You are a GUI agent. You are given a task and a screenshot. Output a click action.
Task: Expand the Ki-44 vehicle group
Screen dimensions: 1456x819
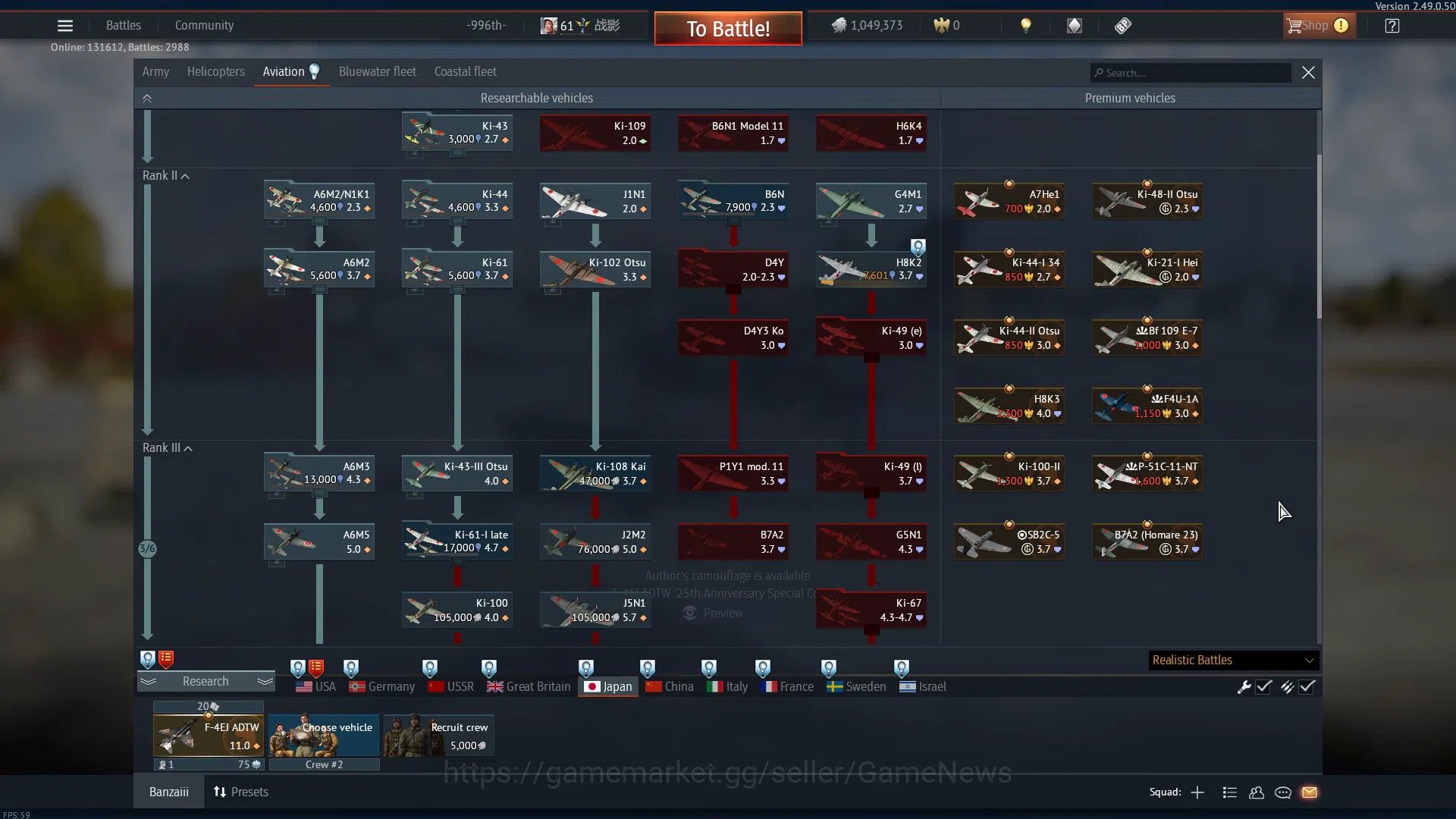point(457,221)
